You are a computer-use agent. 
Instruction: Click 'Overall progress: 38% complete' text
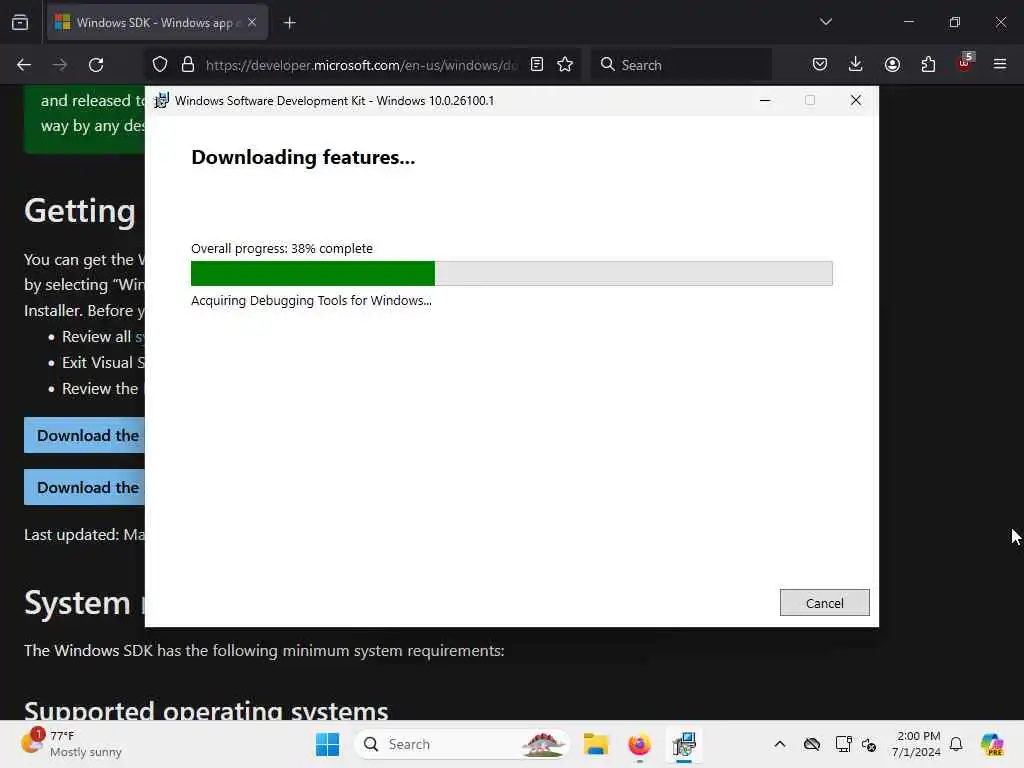coord(281,249)
